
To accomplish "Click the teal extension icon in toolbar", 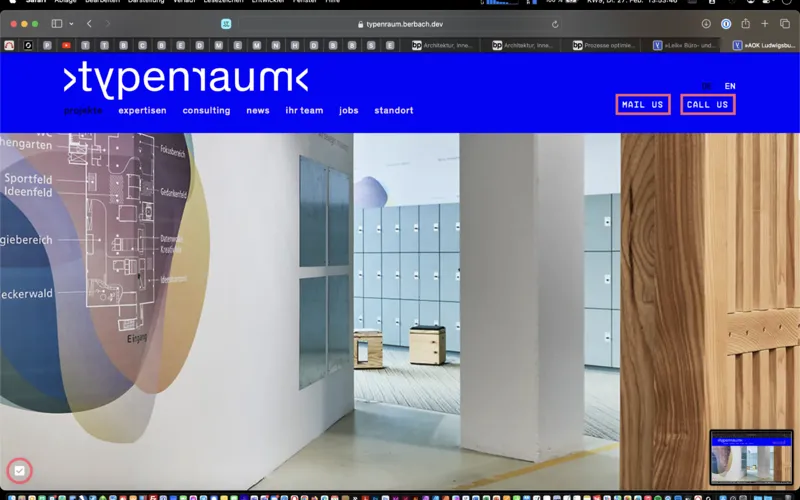I will (225, 23).
